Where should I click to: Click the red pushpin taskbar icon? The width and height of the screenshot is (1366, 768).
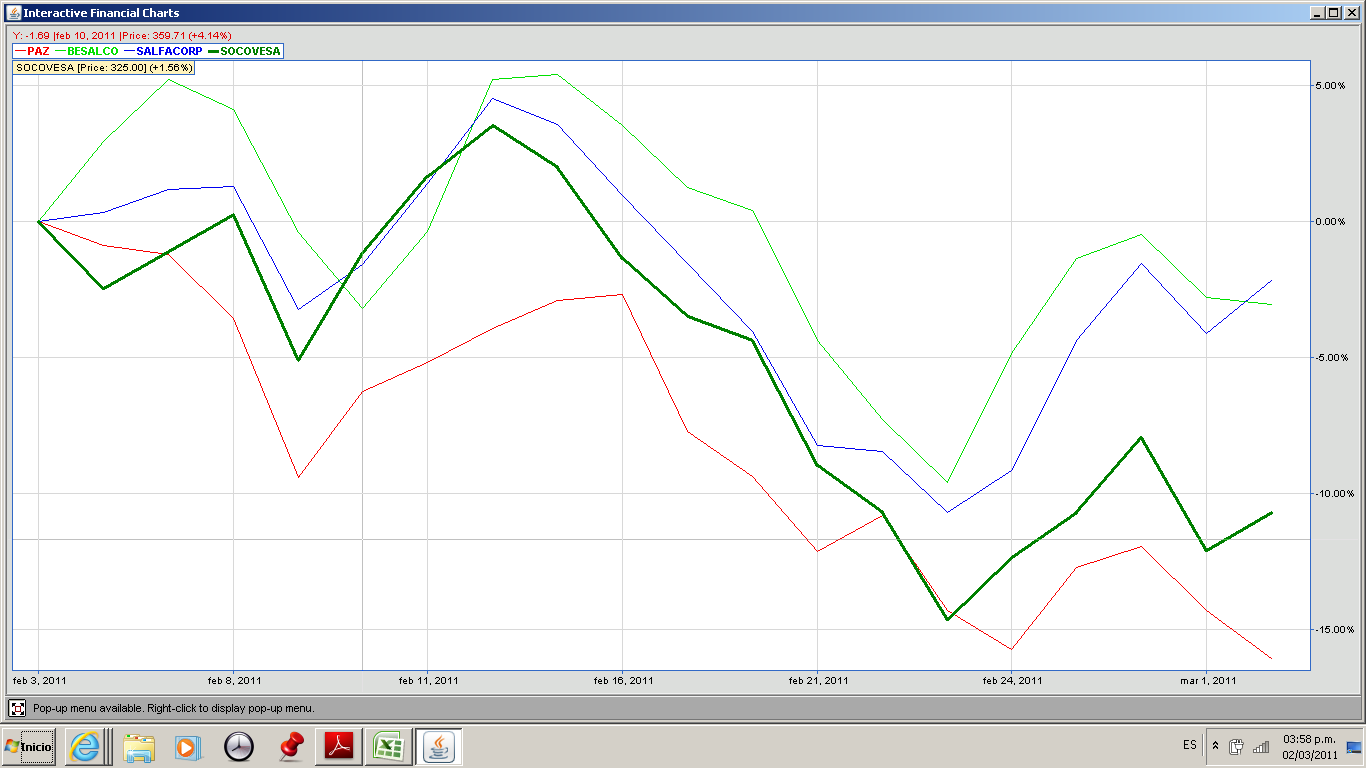(291, 746)
